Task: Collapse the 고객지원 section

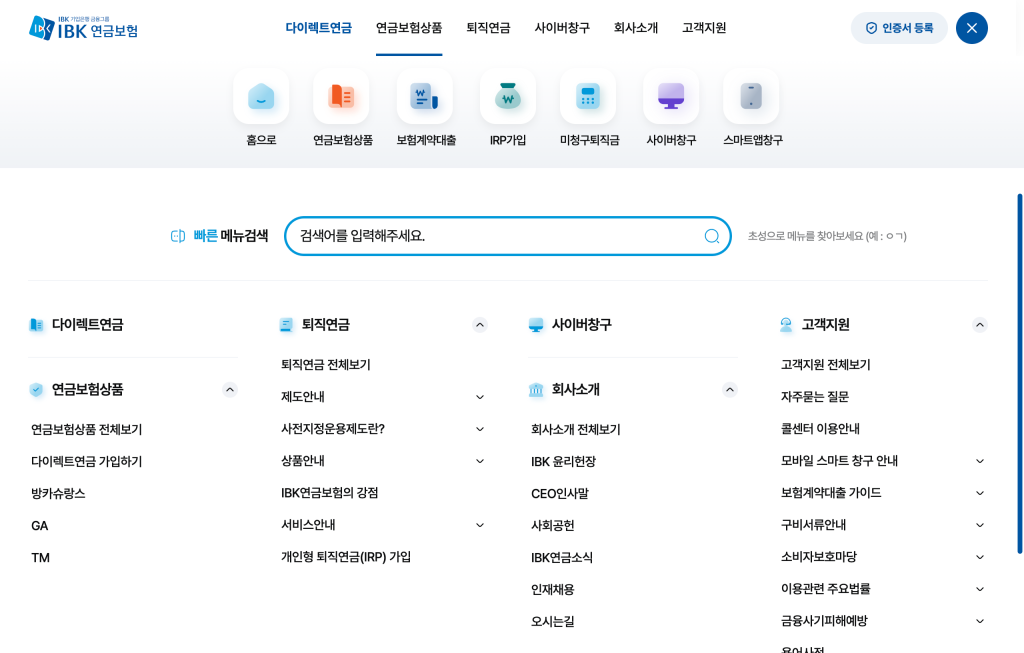Action: [x=980, y=325]
